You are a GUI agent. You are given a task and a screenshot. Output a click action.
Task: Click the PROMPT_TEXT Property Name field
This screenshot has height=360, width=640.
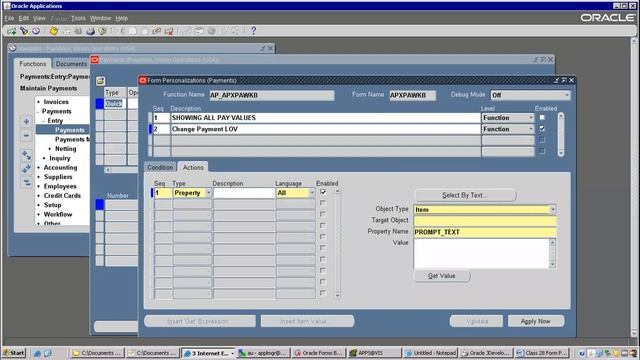pos(485,232)
